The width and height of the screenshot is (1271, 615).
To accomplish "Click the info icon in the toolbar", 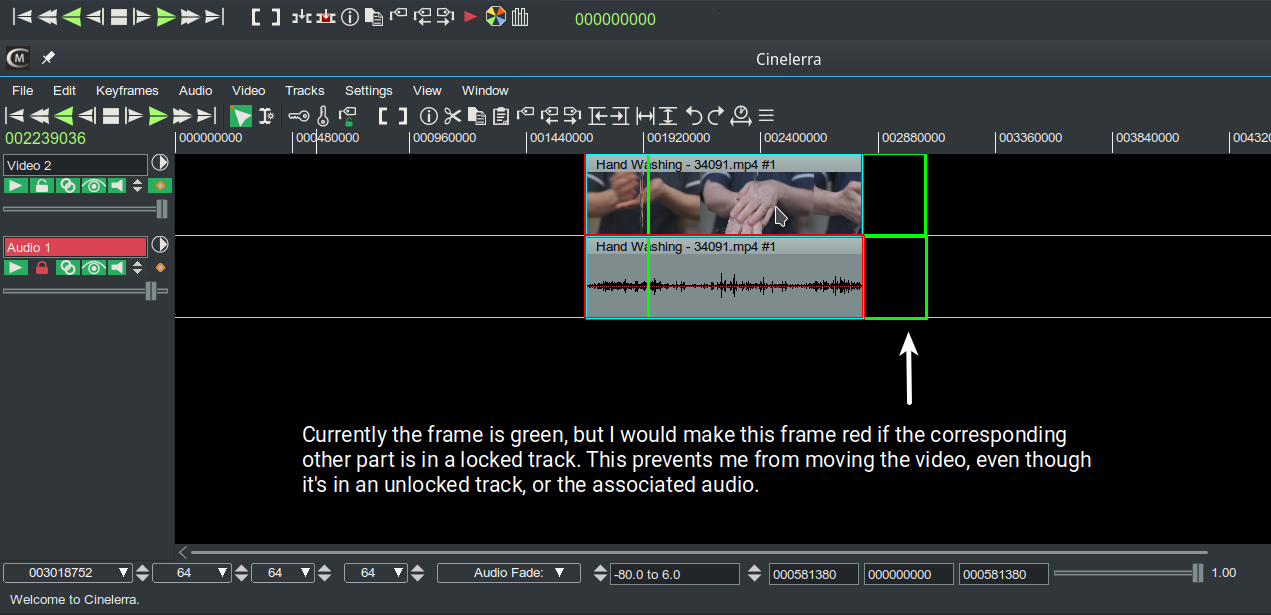I will coord(428,116).
